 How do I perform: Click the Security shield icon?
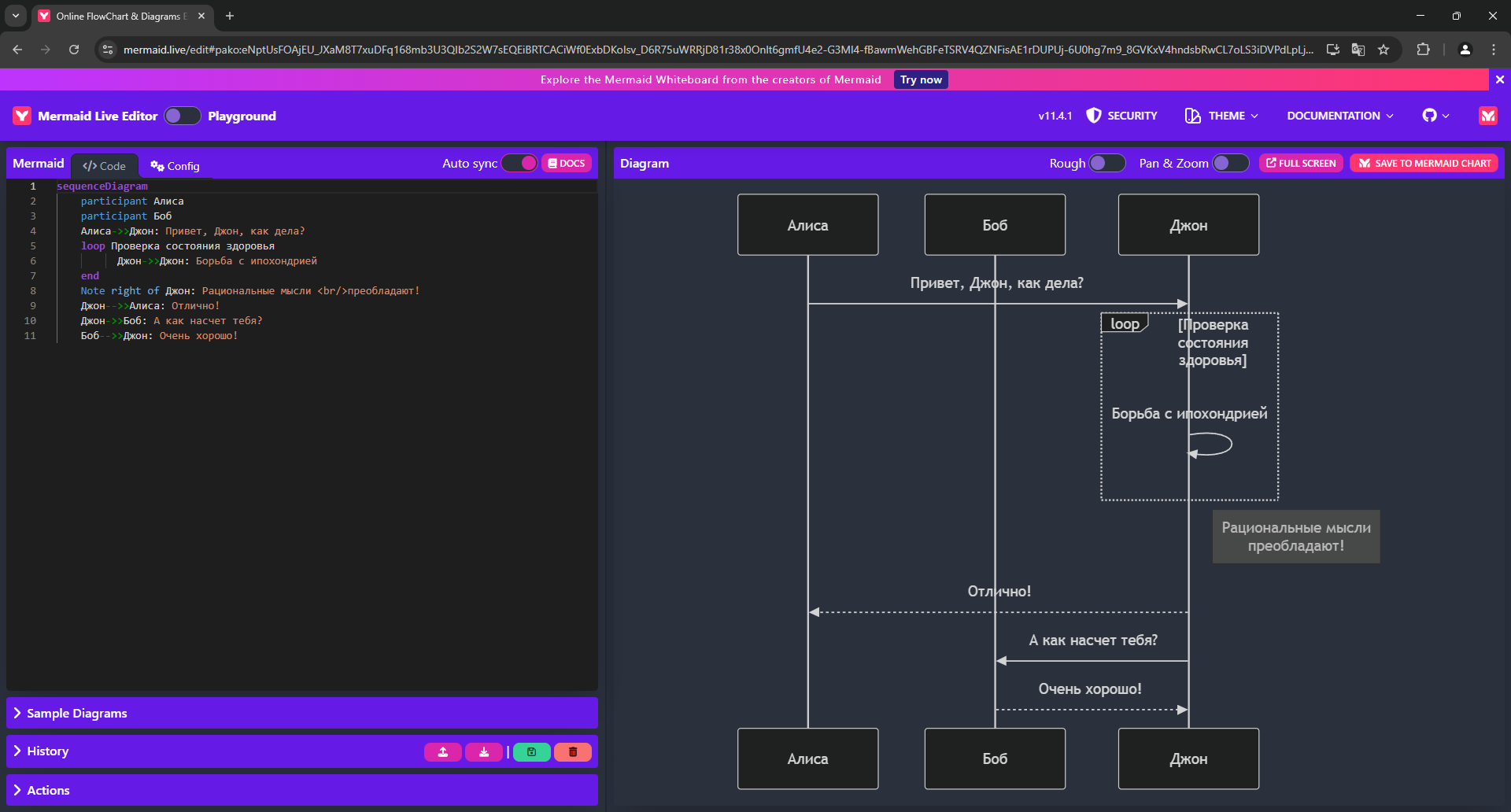tap(1093, 116)
